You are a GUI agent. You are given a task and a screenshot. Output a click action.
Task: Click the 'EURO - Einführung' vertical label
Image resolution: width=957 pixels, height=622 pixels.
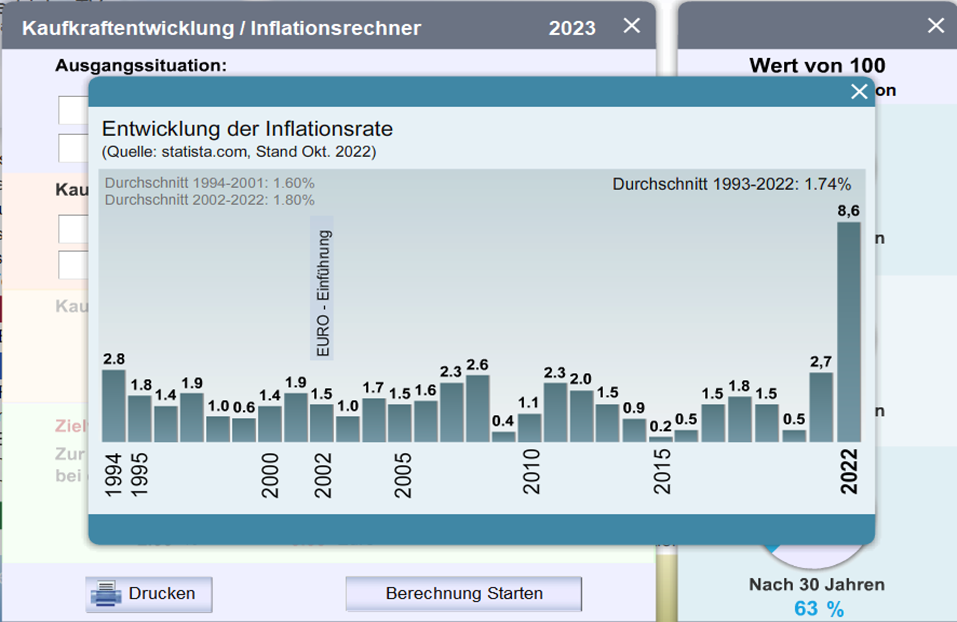pyautogui.click(x=323, y=292)
